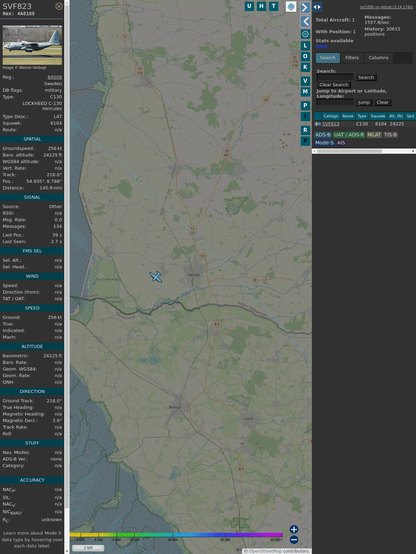Zoom out with the minus icon
Screen dimensions: 416x554
[x=294, y=540]
